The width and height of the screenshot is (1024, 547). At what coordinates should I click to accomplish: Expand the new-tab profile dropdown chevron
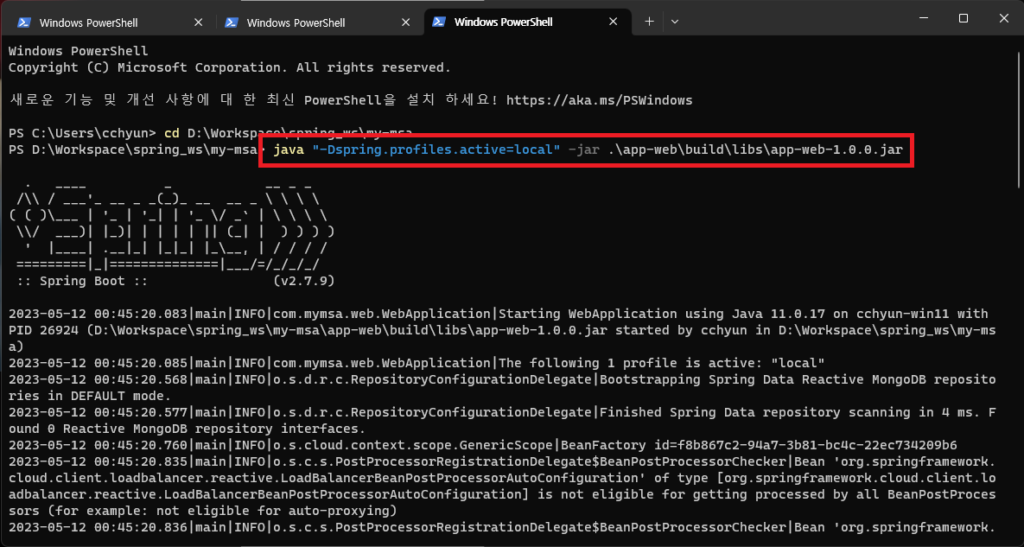point(675,22)
